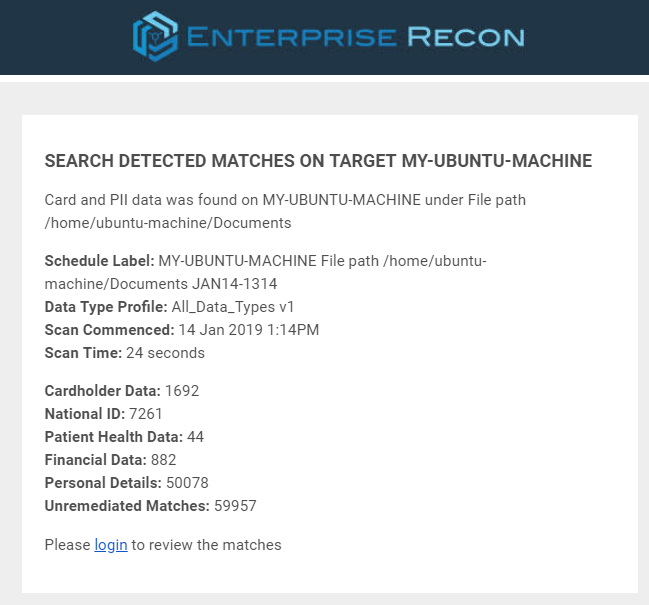The height and width of the screenshot is (605, 649).
Task: Click the Enterprise Recon wordmark text
Action: coord(355,38)
